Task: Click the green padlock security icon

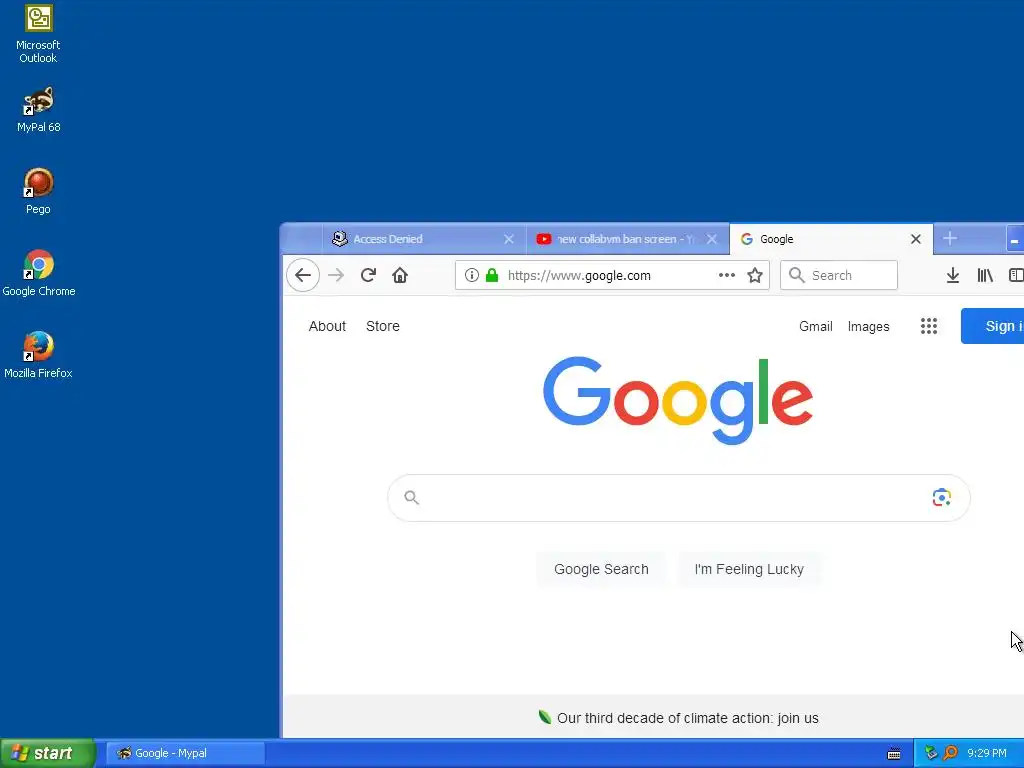Action: [x=492, y=276]
